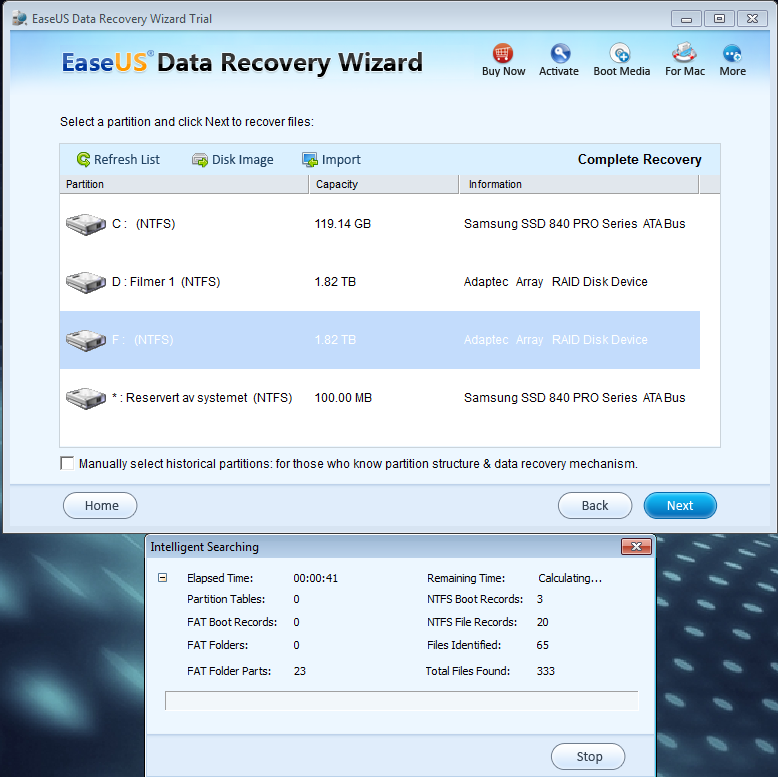Viewport: 778px width, 777px height.
Task: Click the NTFS Boot Records value 3
Action: click(540, 599)
